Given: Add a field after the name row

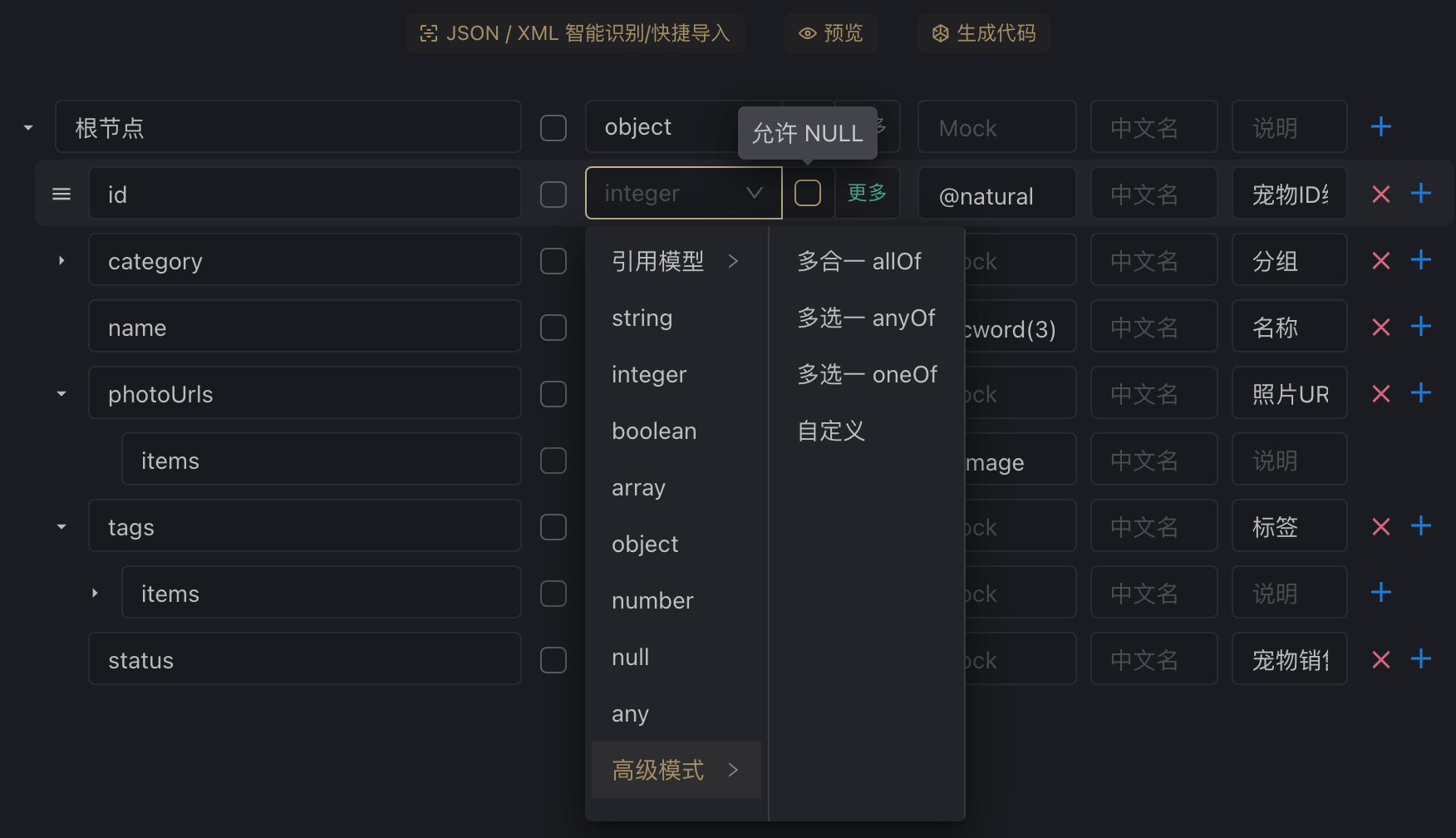Looking at the screenshot, I should point(1420,327).
